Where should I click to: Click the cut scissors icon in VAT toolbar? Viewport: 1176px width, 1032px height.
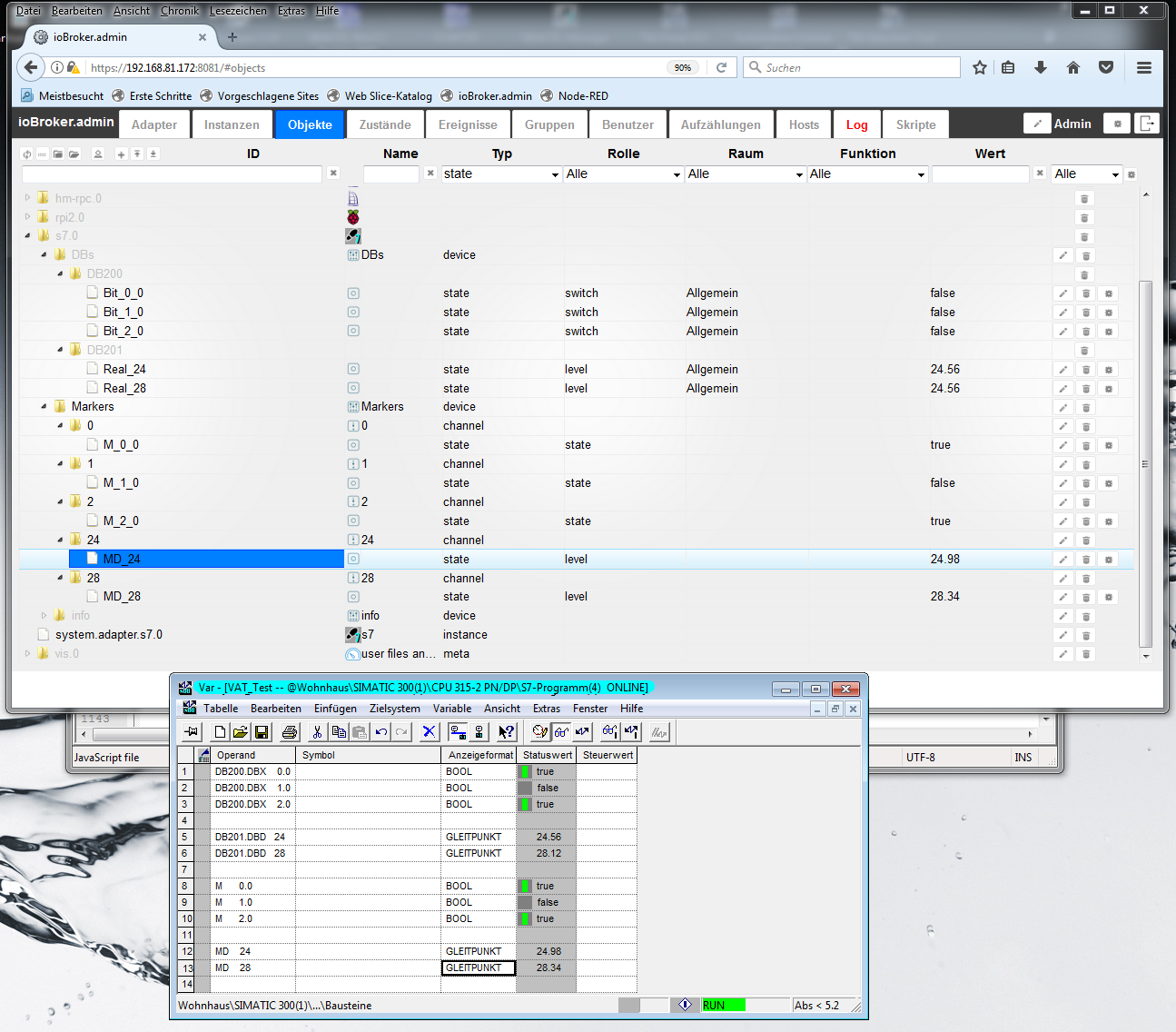(317, 732)
